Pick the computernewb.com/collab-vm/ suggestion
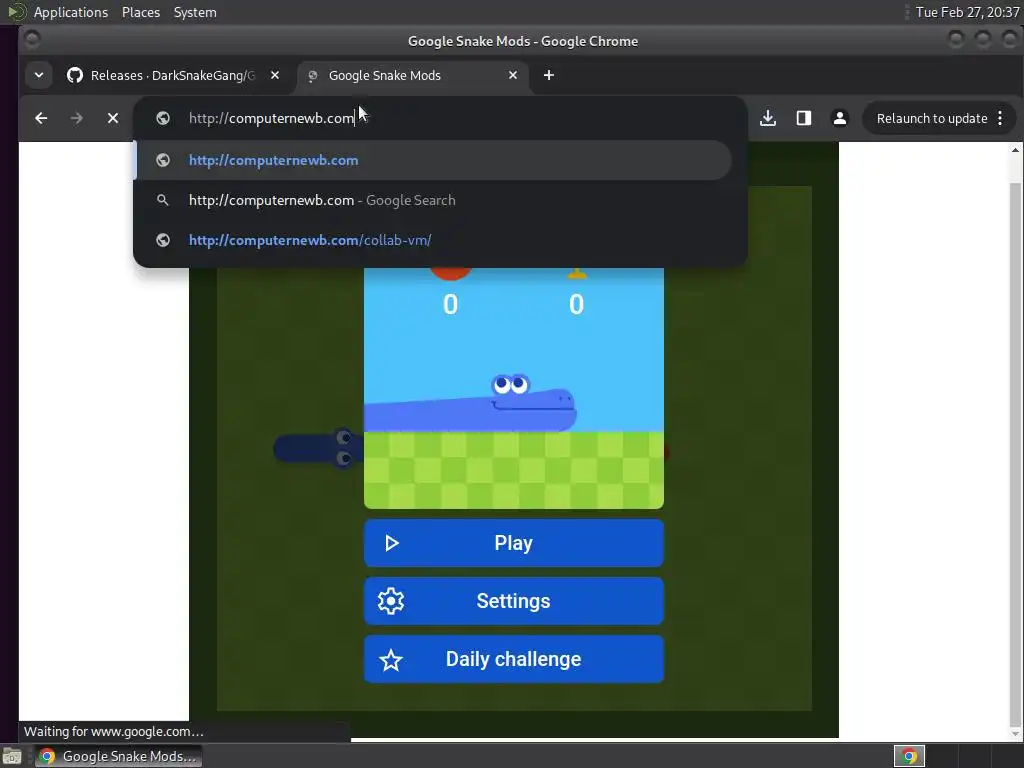 [x=432, y=240]
